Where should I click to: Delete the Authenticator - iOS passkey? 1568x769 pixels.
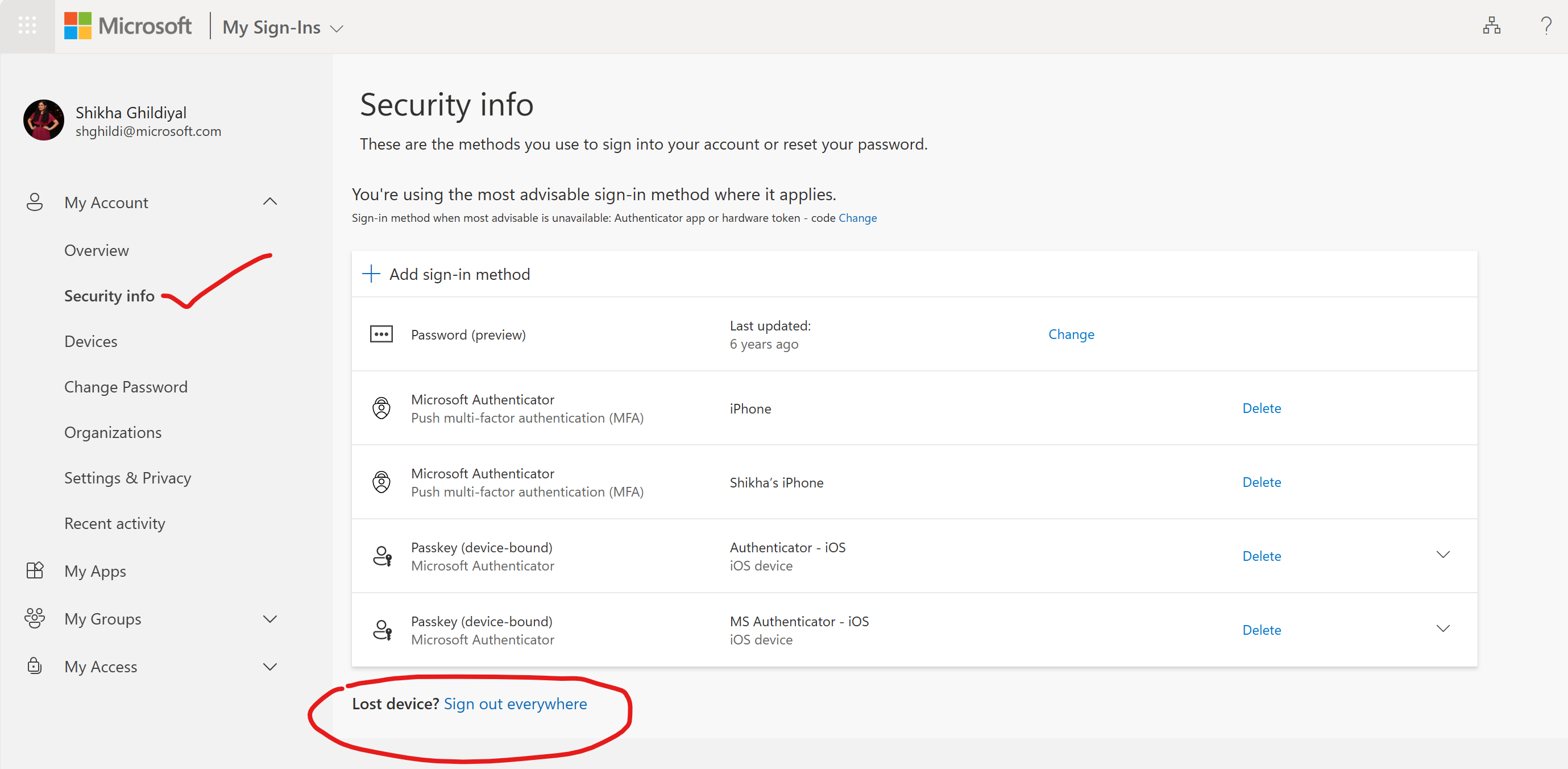pos(1261,556)
